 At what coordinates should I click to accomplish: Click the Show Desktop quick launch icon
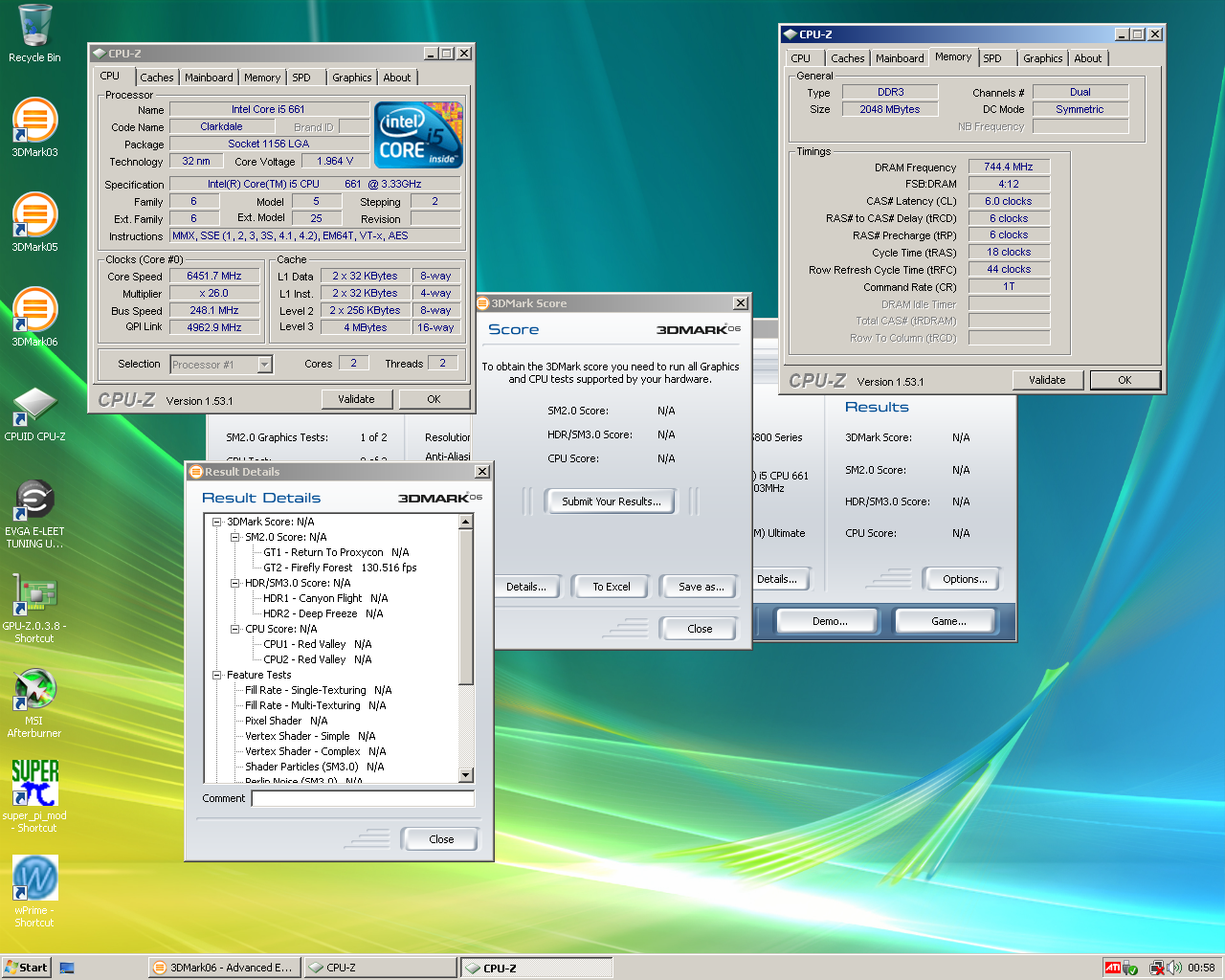click(67, 968)
